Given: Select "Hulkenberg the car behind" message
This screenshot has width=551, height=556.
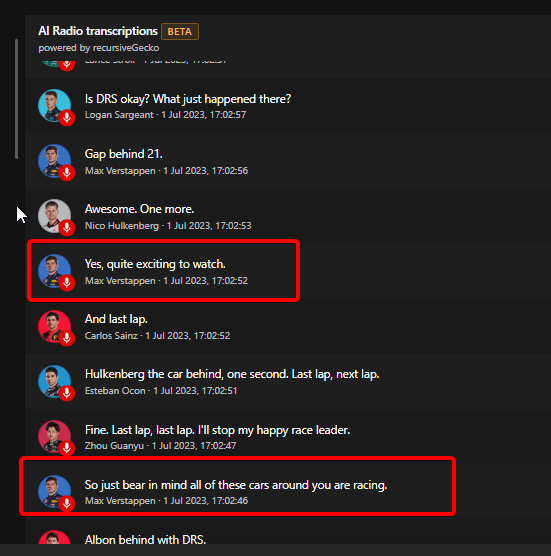Looking at the screenshot, I should click(232, 374).
